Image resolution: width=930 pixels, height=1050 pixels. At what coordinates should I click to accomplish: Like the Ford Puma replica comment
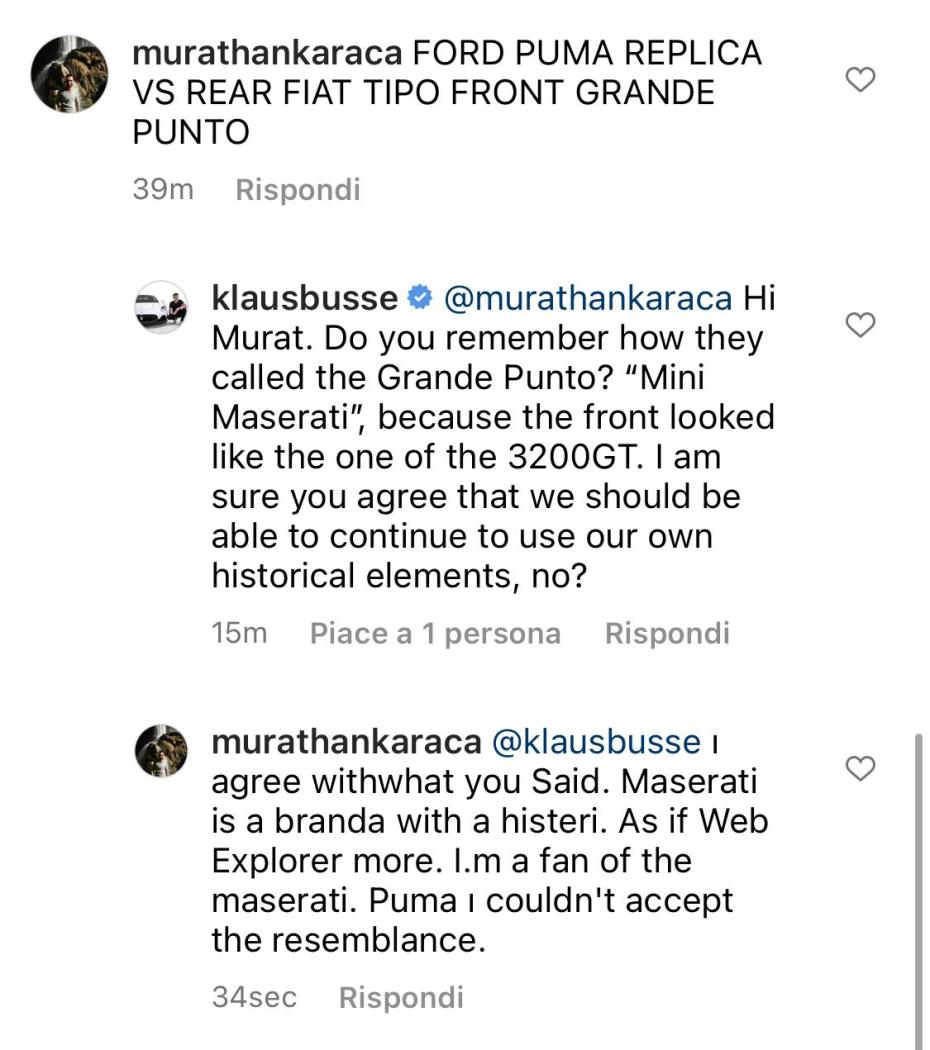click(861, 80)
